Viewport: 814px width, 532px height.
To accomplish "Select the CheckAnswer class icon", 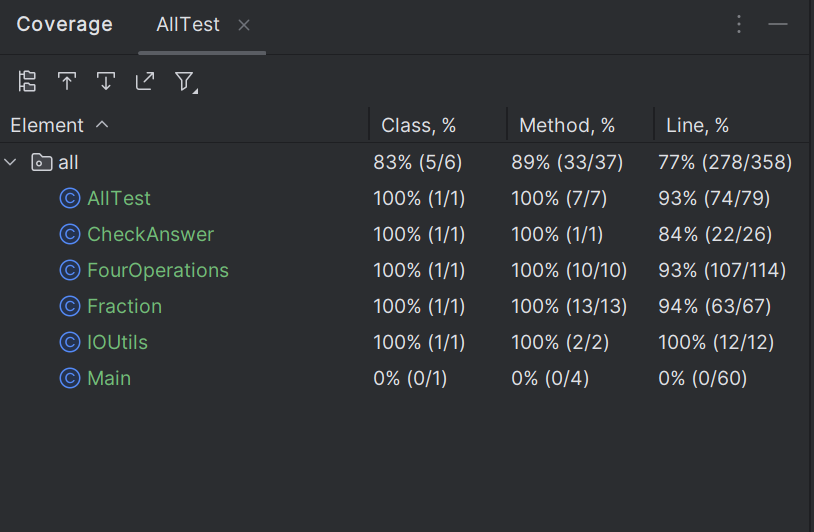I will pos(69,234).
